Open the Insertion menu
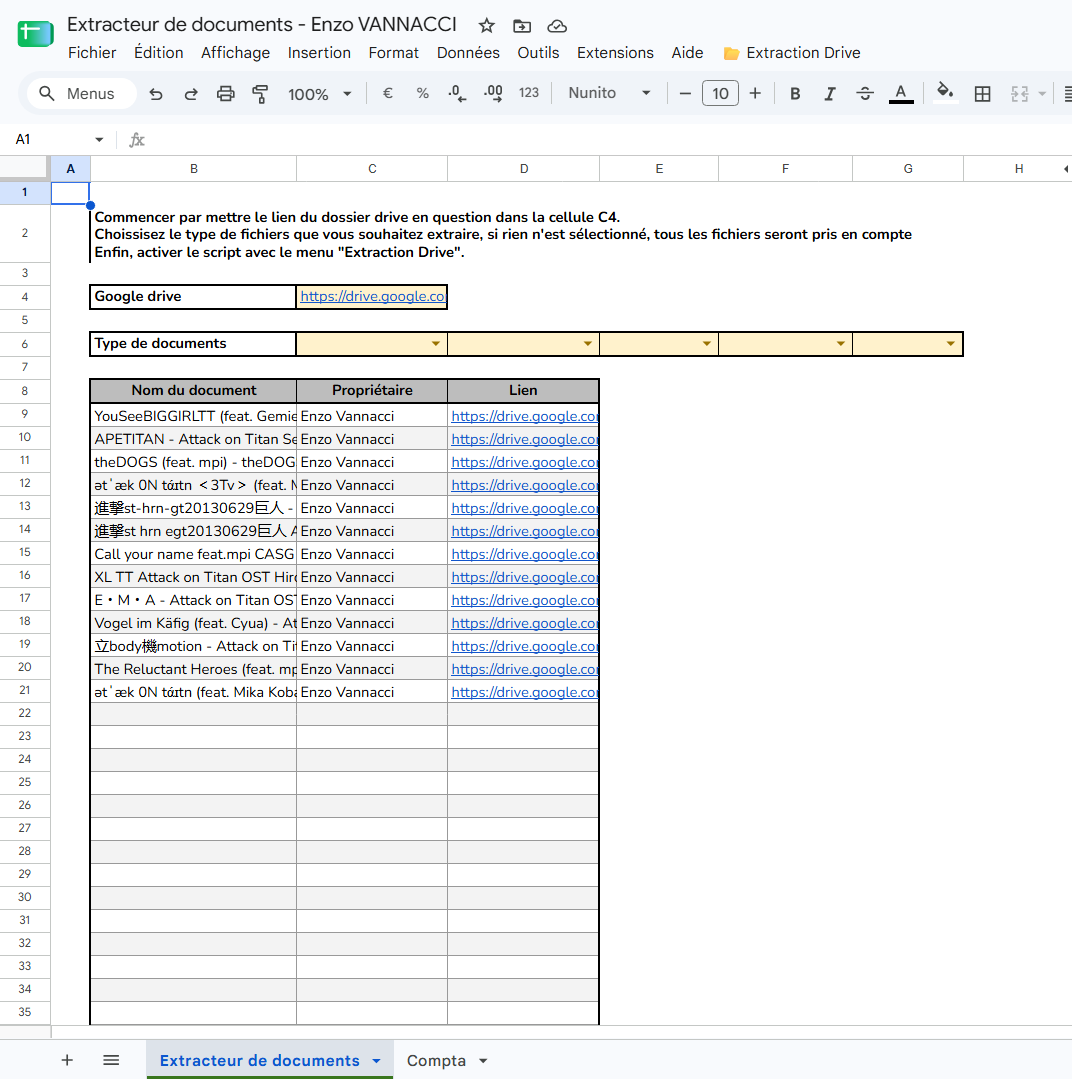The image size is (1072, 1079). click(319, 53)
